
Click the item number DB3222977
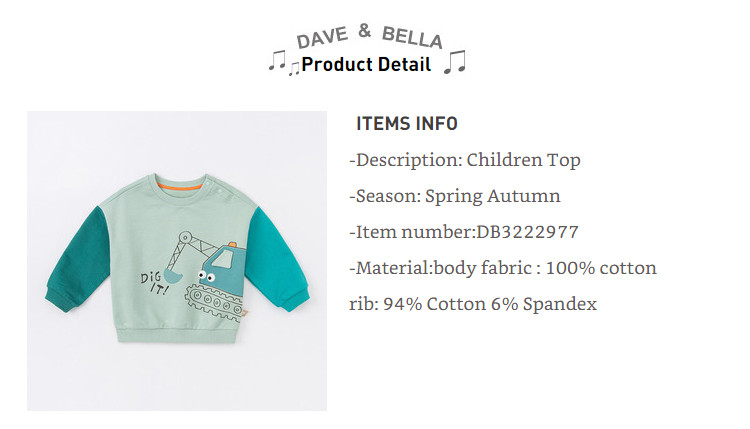(x=528, y=232)
